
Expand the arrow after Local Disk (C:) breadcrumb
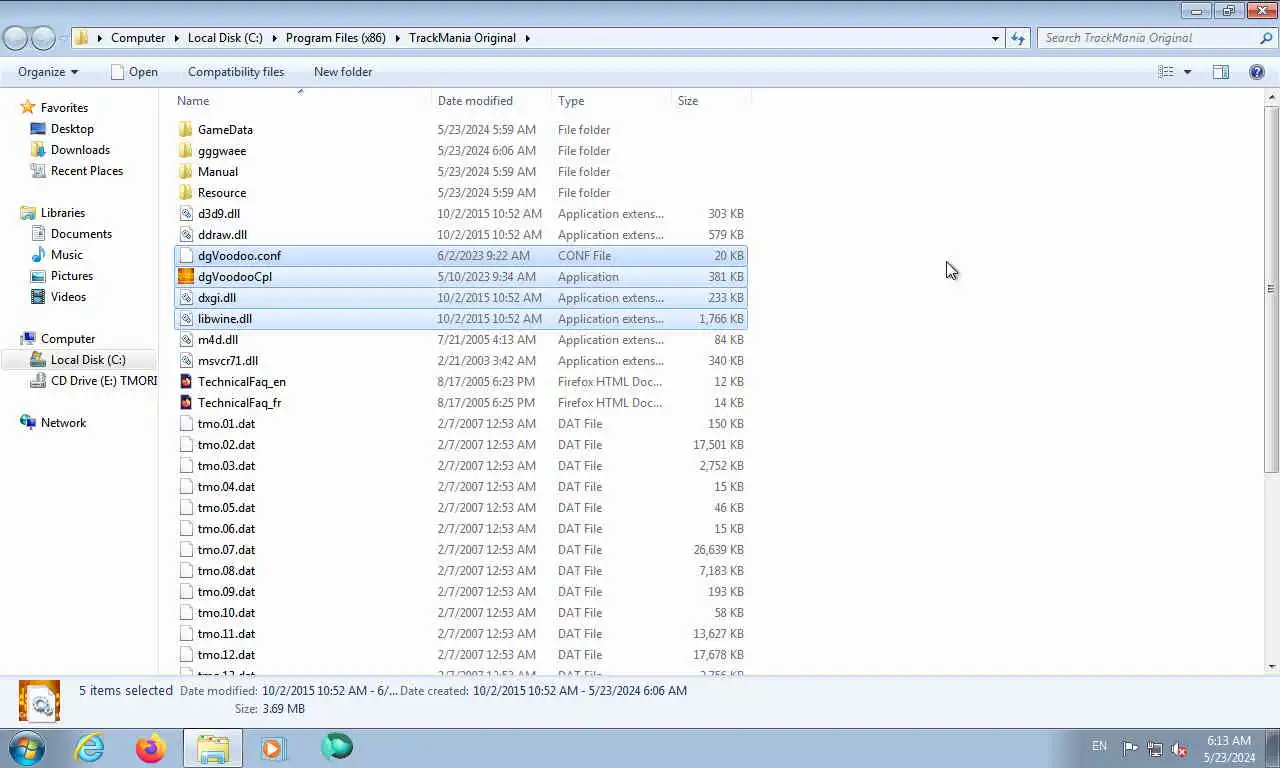pyautogui.click(x=274, y=38)
